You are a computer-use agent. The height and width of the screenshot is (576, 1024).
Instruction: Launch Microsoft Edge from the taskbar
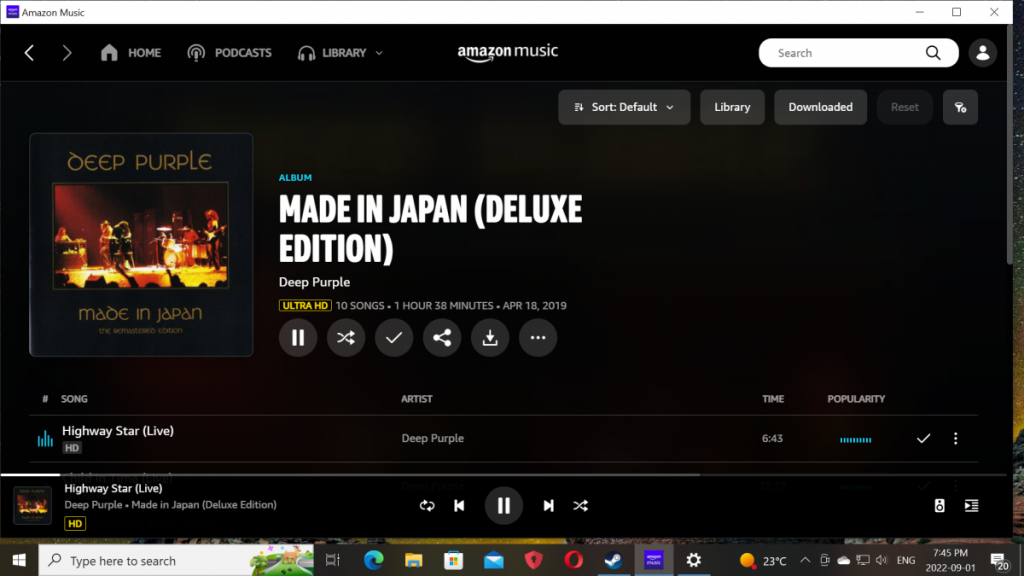(x=374, y=560)
